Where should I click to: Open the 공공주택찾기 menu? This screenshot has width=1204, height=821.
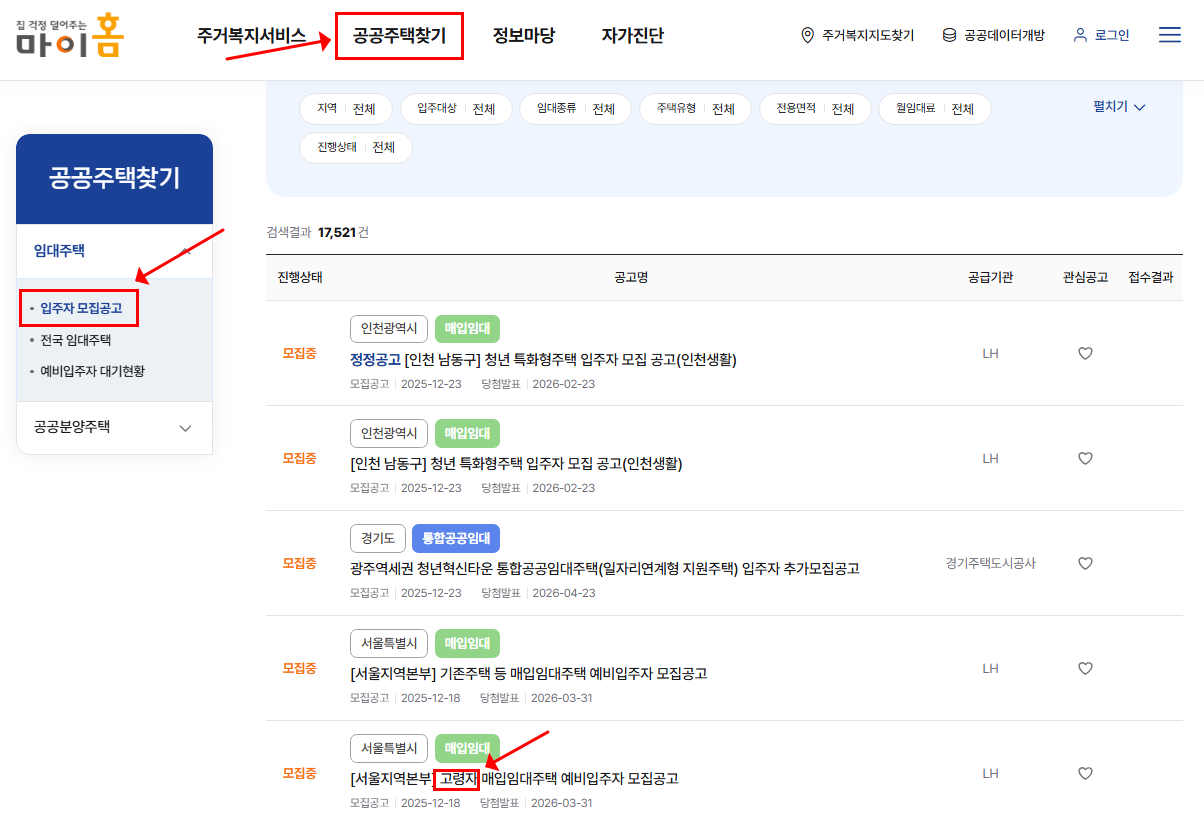(399, 36)
